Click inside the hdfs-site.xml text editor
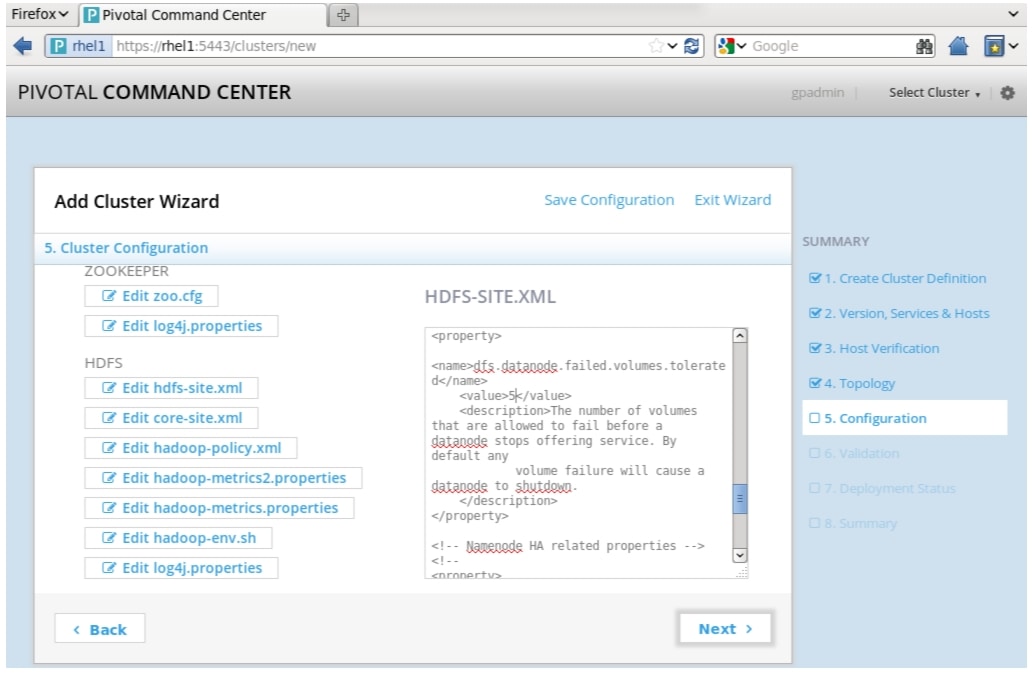Image resolution: width=1032 pixels, height=675 pixels. 579,454
